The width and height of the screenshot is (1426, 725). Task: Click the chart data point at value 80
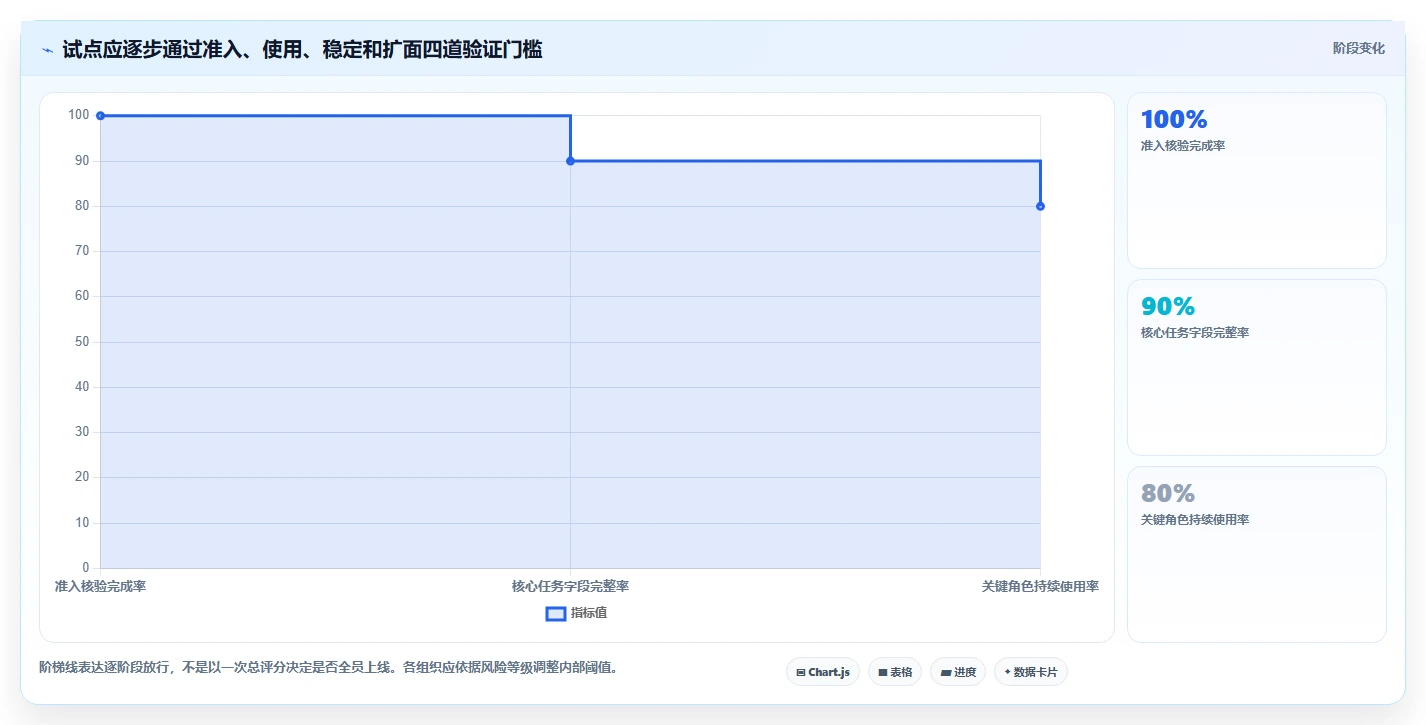coord(1040,206)
